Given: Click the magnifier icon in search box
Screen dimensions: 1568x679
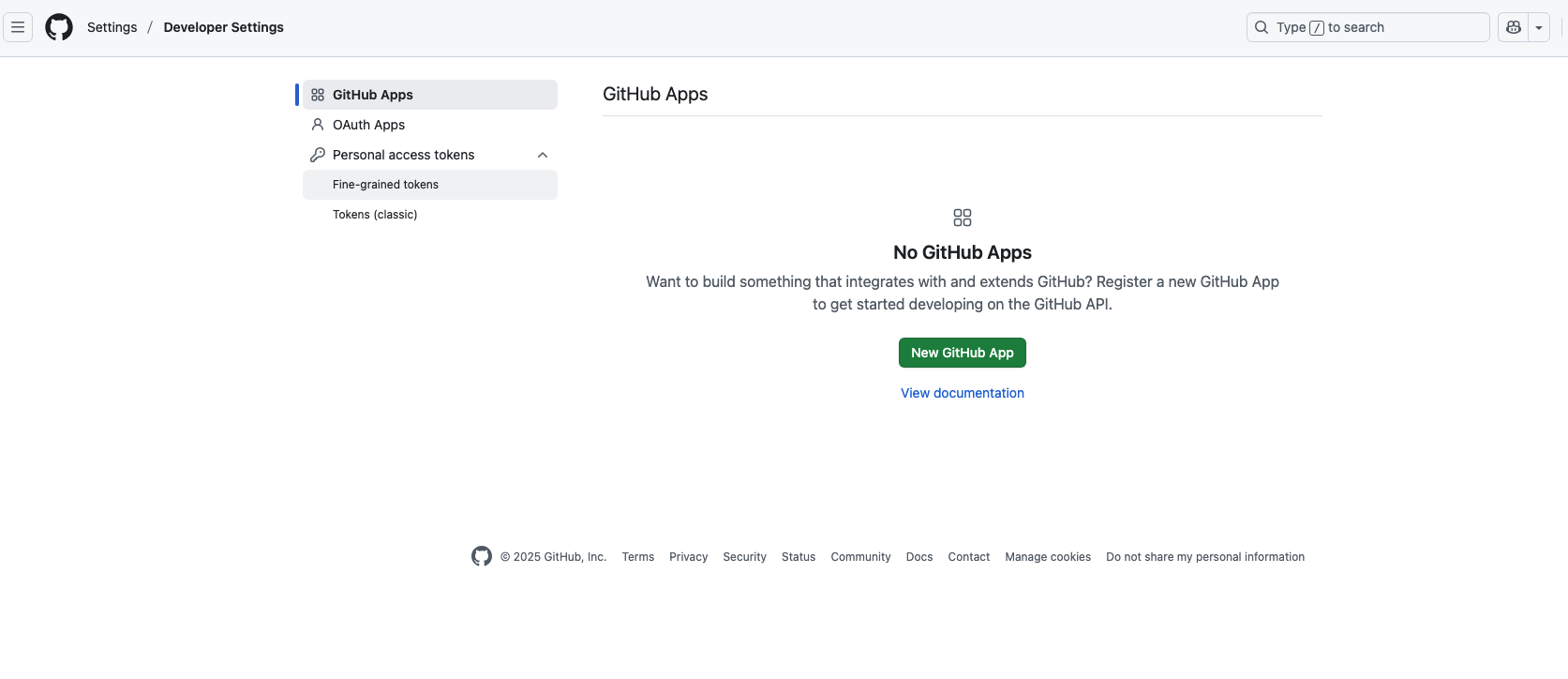Looking at the screenshot, I should coord(1262,27).
